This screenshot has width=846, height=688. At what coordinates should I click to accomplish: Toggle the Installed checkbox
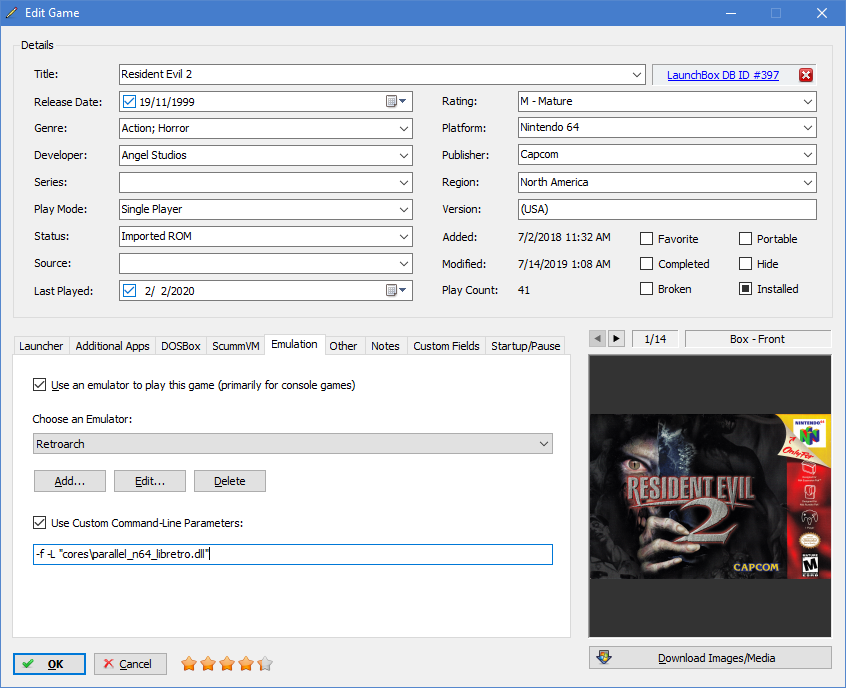point(745,289)
